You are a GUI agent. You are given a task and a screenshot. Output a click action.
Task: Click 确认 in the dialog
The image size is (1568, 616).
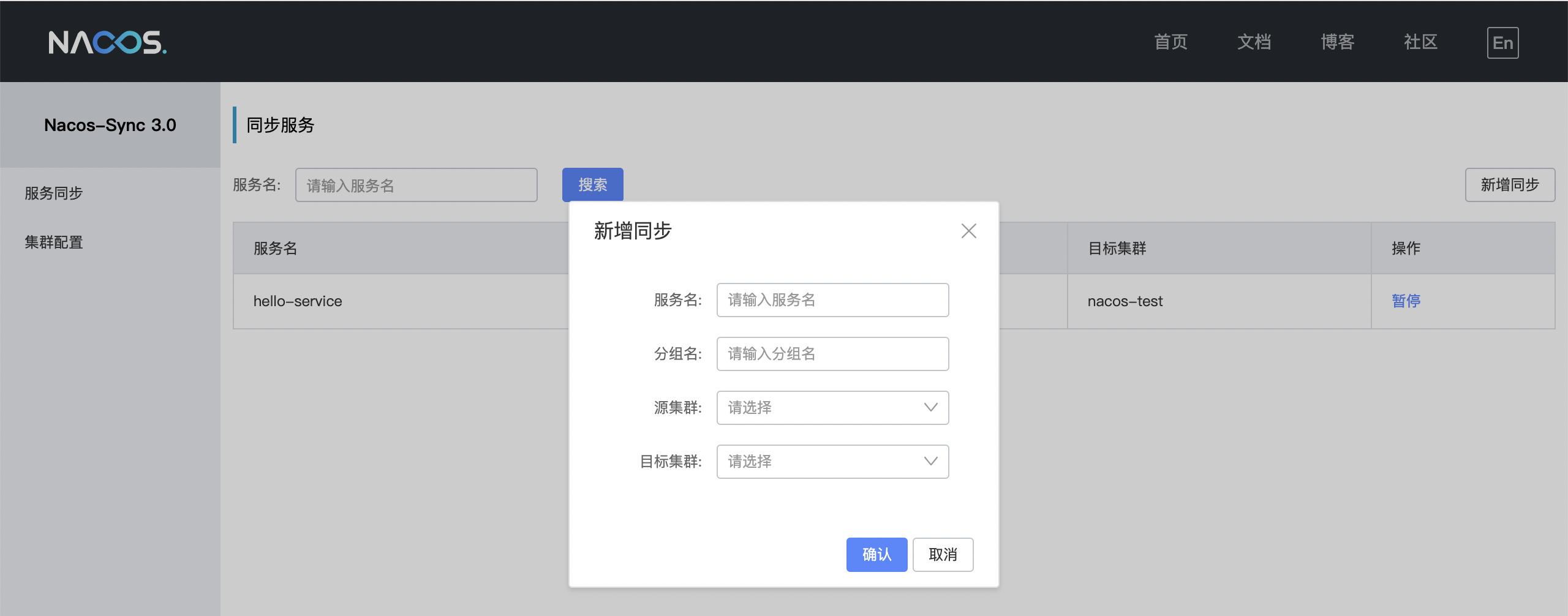(x=876, y=555)
